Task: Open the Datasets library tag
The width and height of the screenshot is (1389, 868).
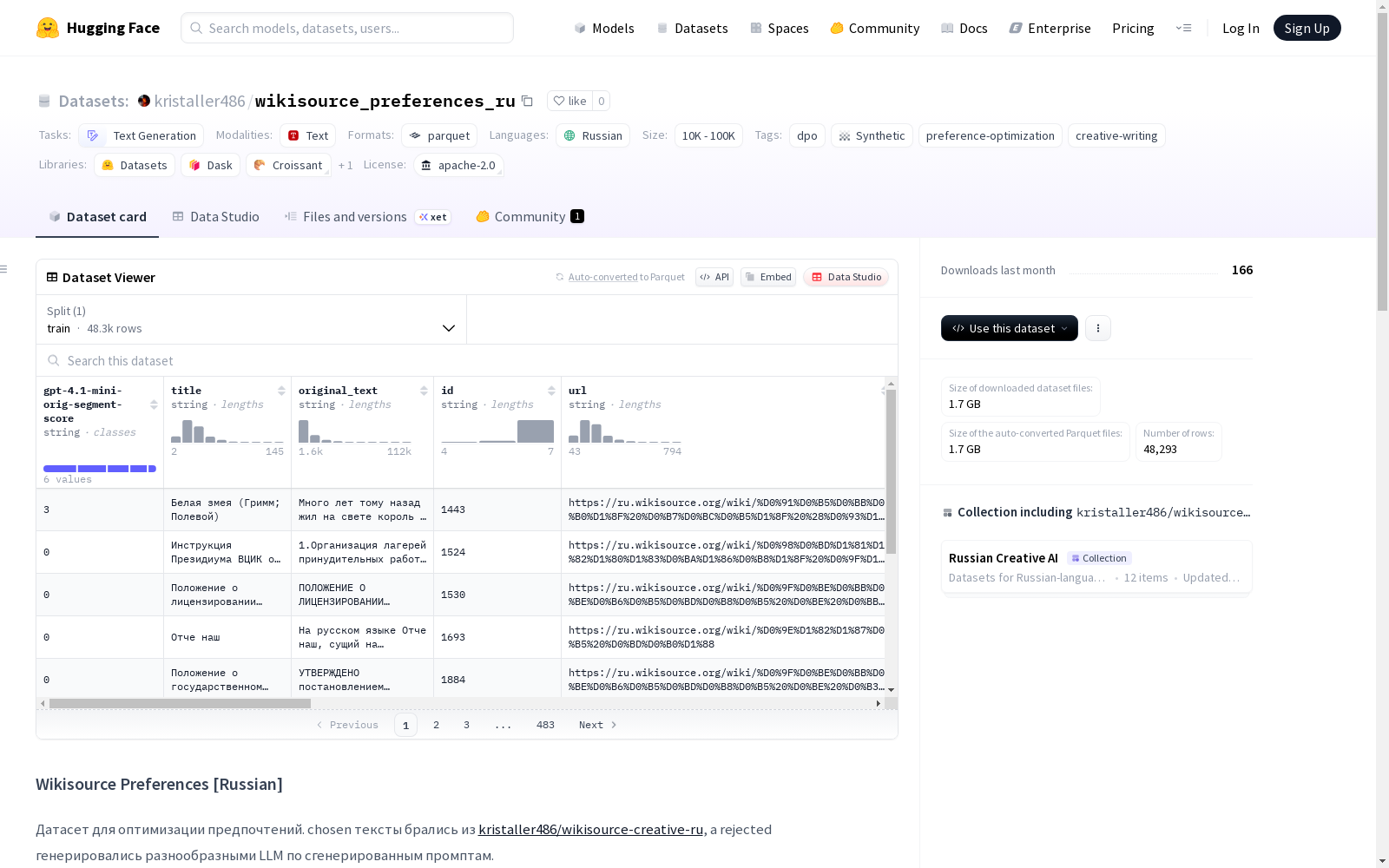Action: (x=135, y=165)
